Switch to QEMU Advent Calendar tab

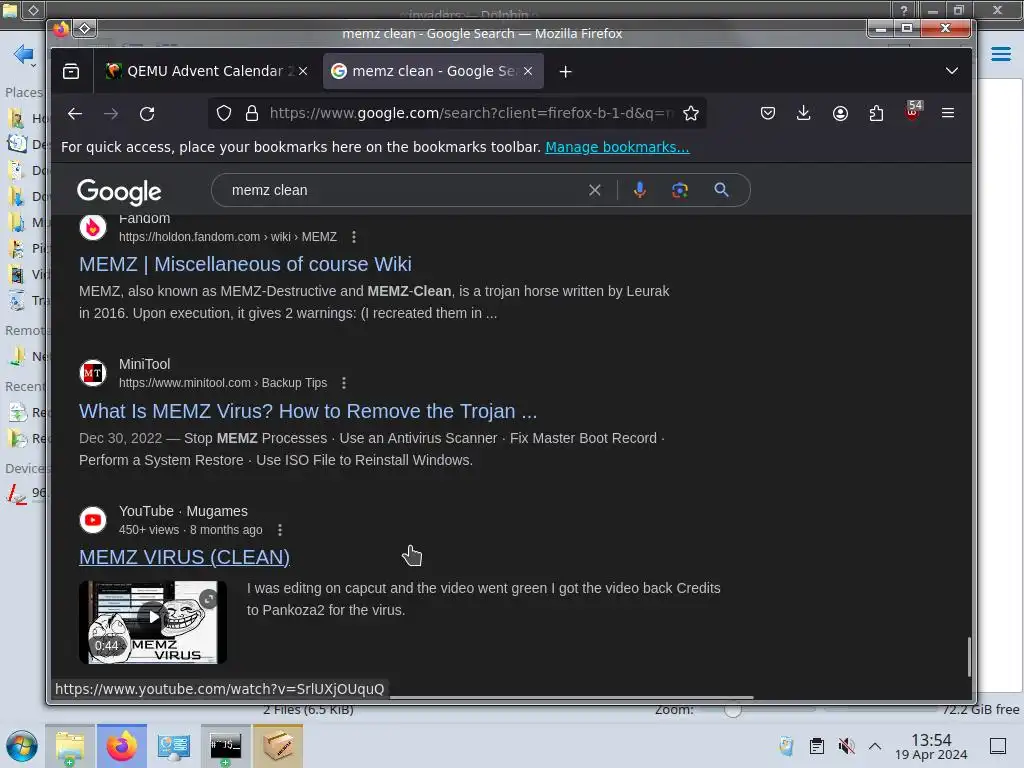(206, 71)
